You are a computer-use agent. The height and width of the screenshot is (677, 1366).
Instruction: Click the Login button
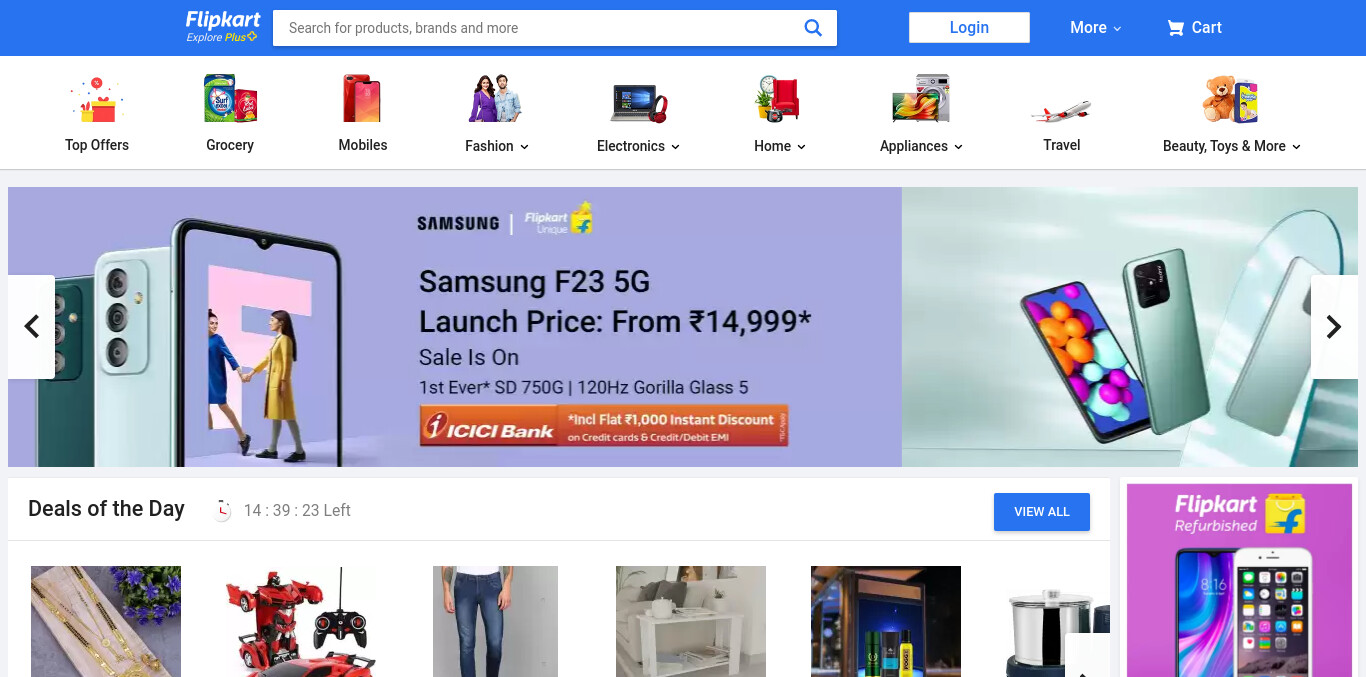coord(969,28)
